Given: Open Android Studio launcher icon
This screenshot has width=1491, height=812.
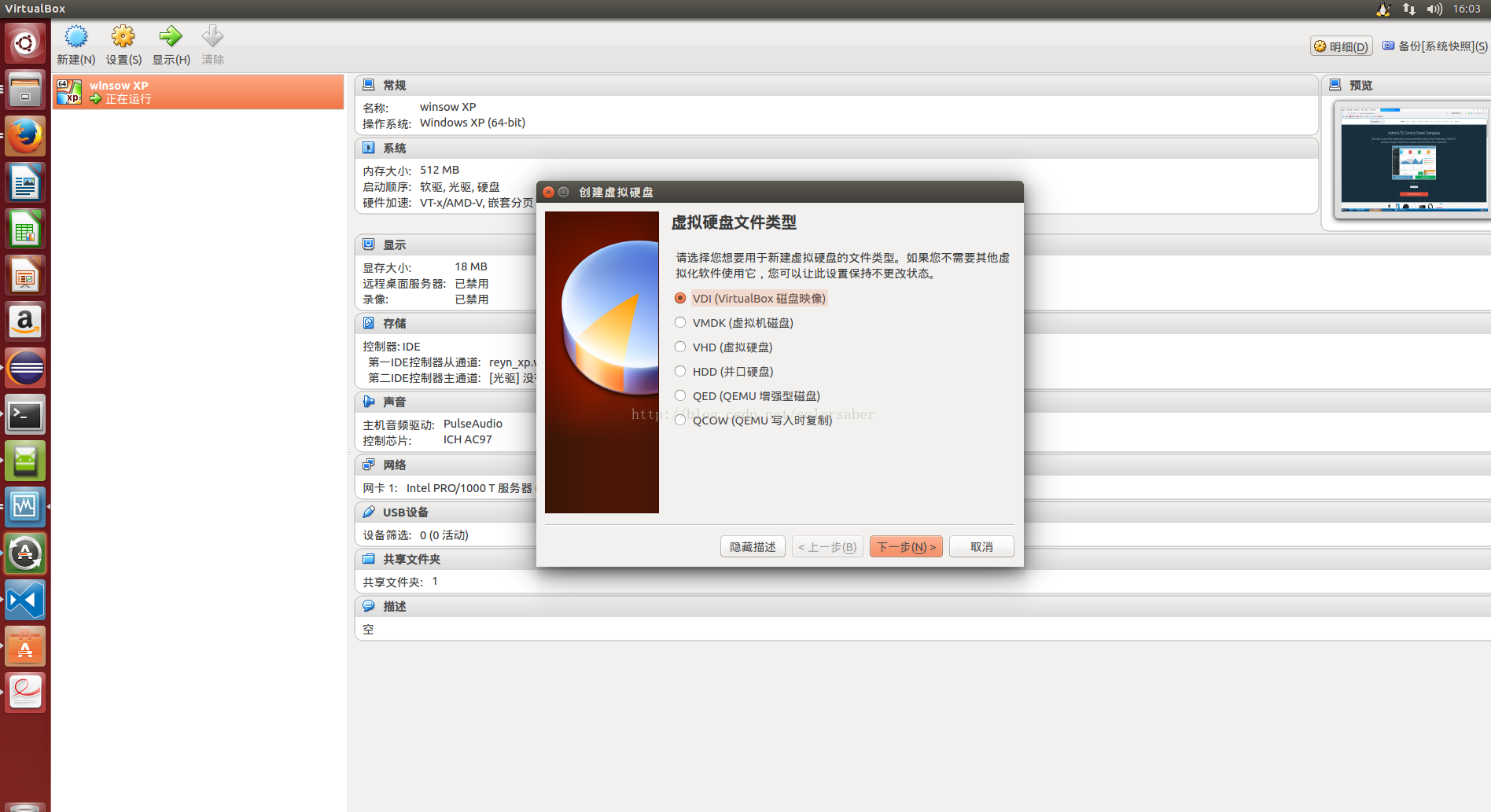Looking at the screenshot, I should click(x=25, y=461).
